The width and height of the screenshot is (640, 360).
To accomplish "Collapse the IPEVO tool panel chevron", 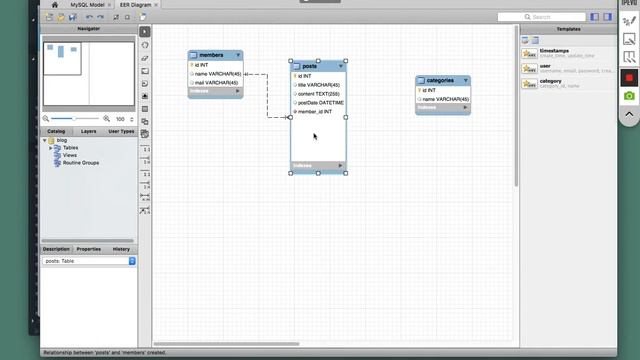I will tap(629, 114).
